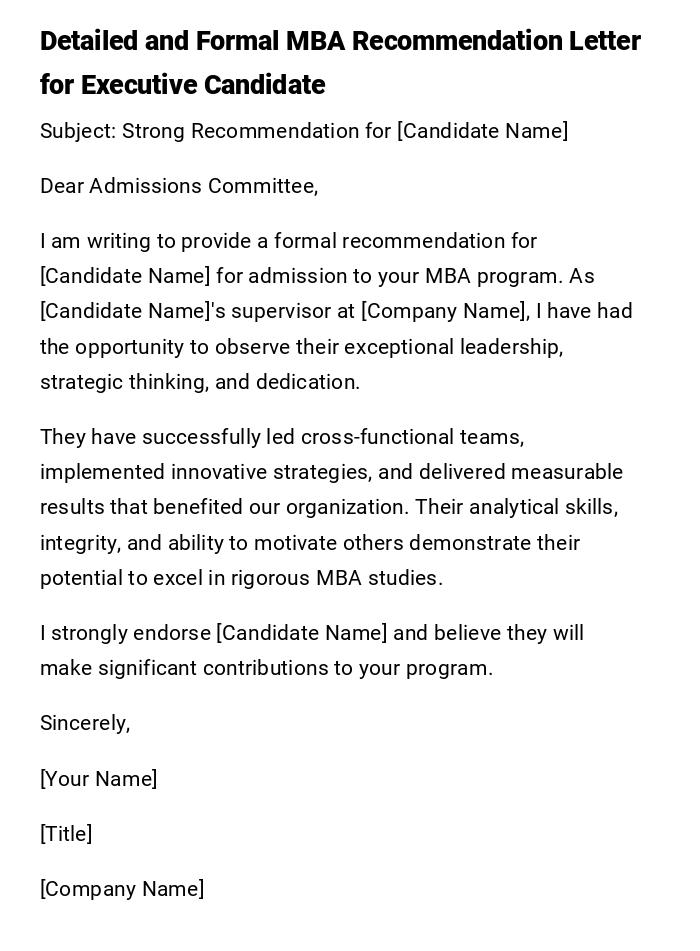Click the [Company Name] placeholder in first paragraph
This screenshot has width=700, height=951.
(444, 311)
